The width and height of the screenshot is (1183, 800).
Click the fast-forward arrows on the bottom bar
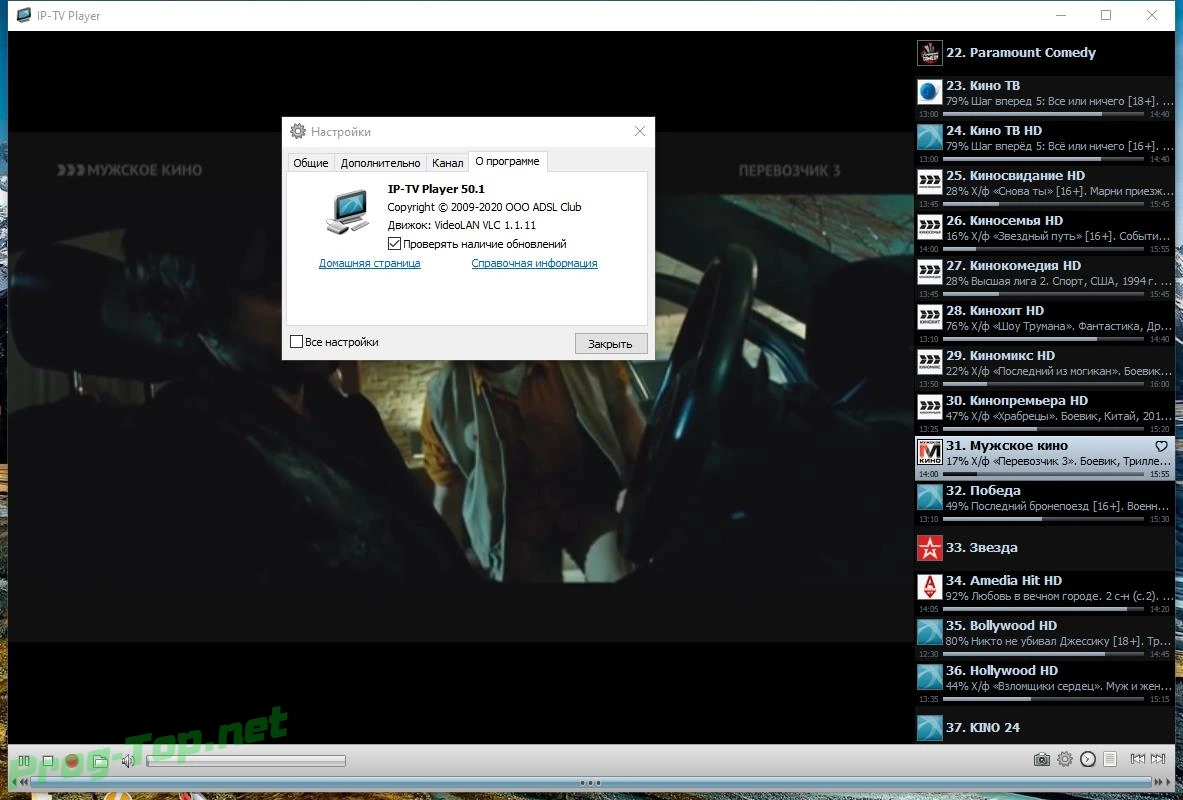pos(1158,782)
